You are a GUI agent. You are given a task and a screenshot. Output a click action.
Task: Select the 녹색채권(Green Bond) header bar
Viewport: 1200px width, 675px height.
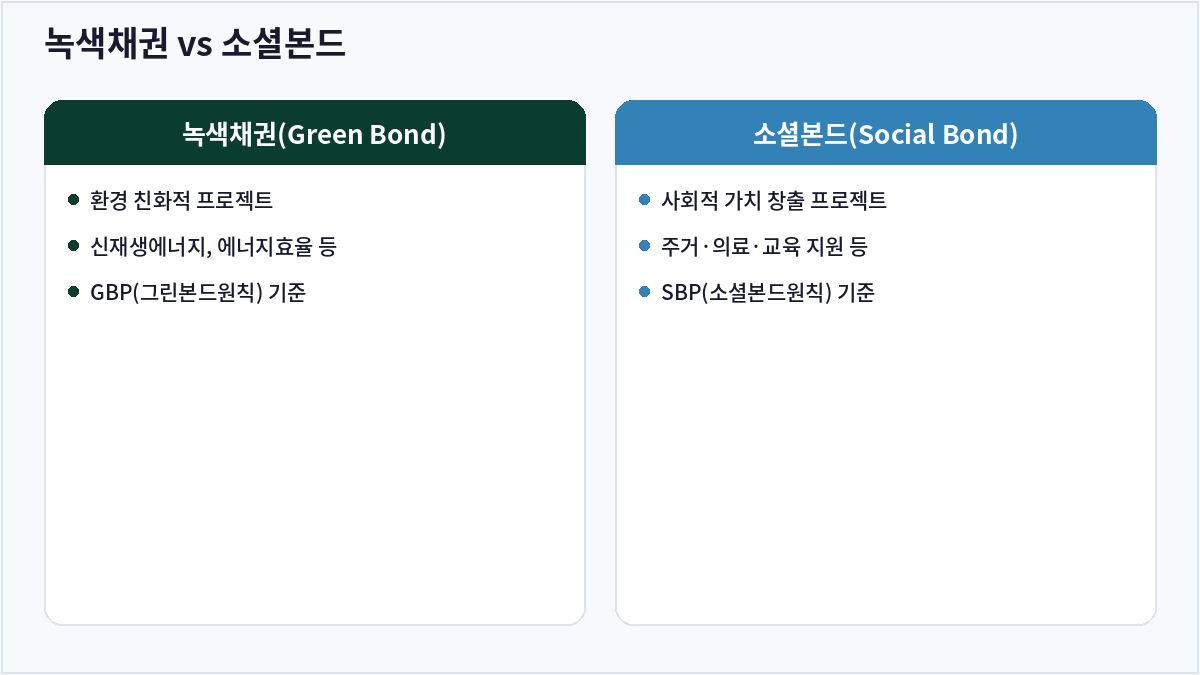pos(315,133)
